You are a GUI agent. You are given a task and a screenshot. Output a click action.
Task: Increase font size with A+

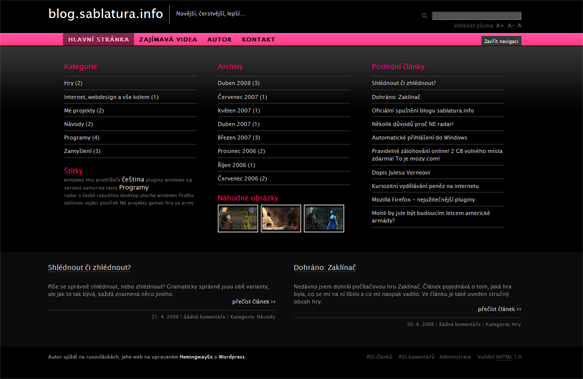[500, 26]
